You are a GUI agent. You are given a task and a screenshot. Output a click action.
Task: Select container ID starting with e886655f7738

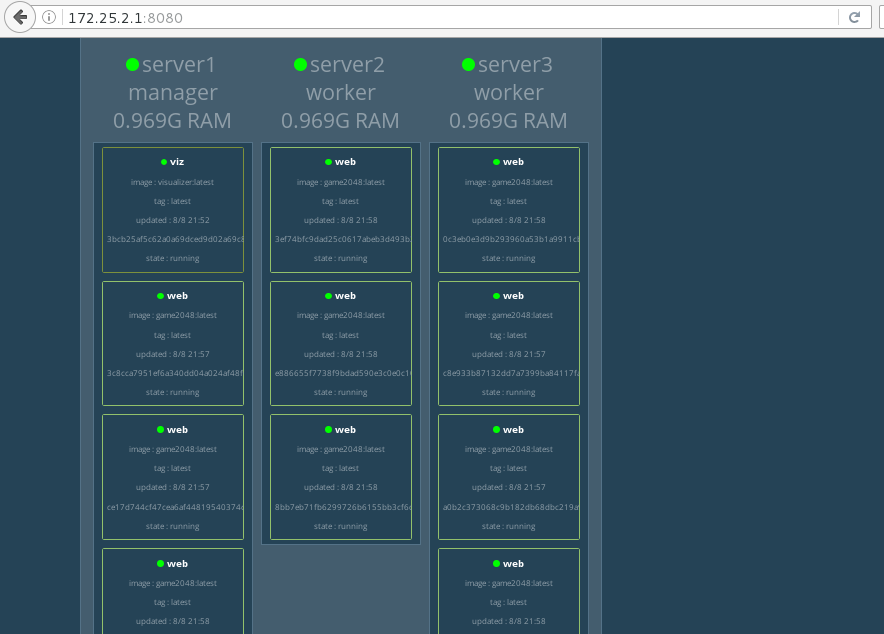click(x=343, y=373)
